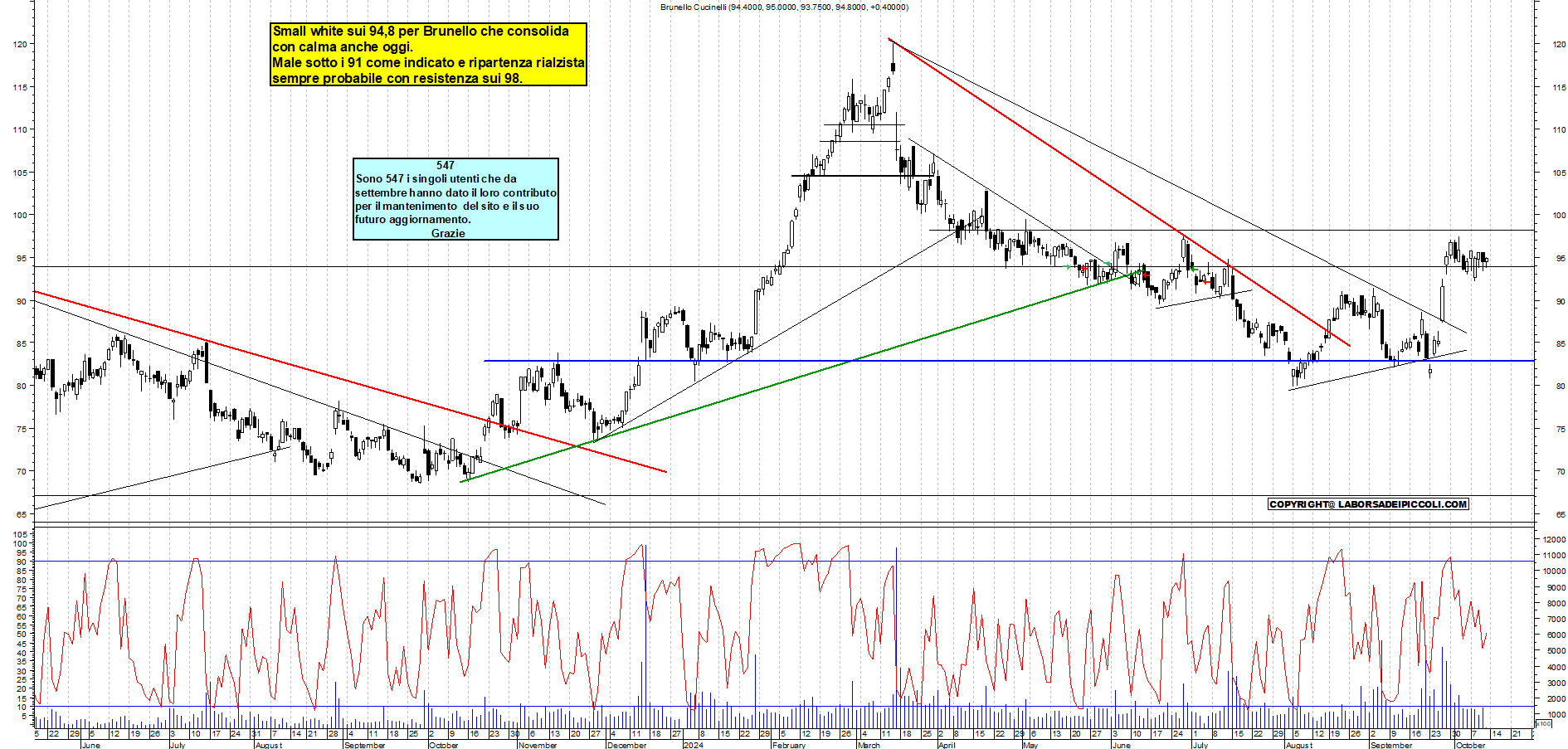The height and width of the screenshot is (749, 1568).
Task: Click the "2024" year label
Action: tap(693, 745)
